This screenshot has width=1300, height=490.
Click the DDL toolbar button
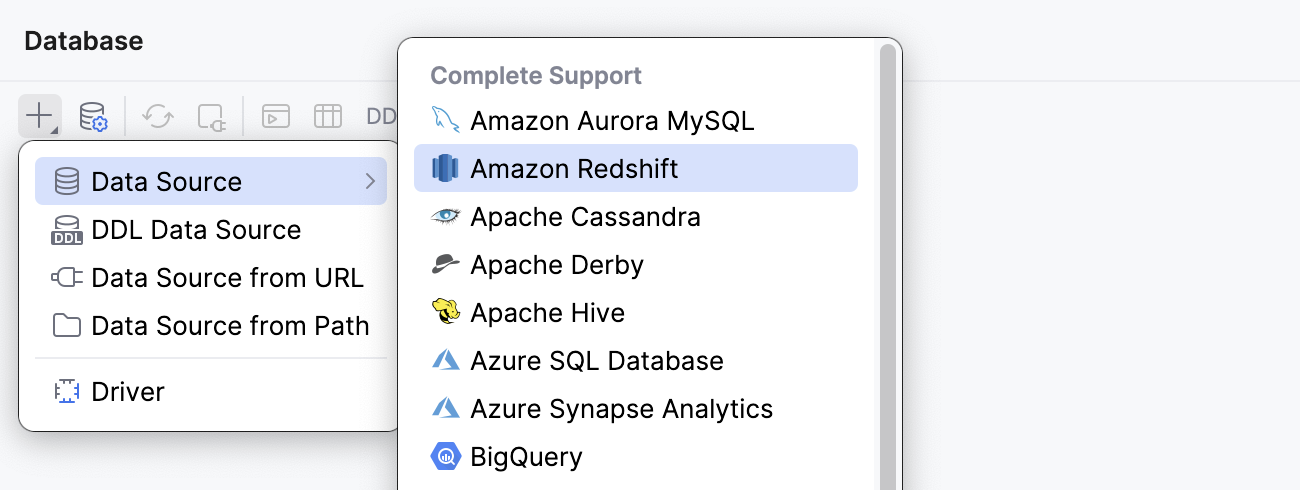pyautogui.click(x=381, y=116)
